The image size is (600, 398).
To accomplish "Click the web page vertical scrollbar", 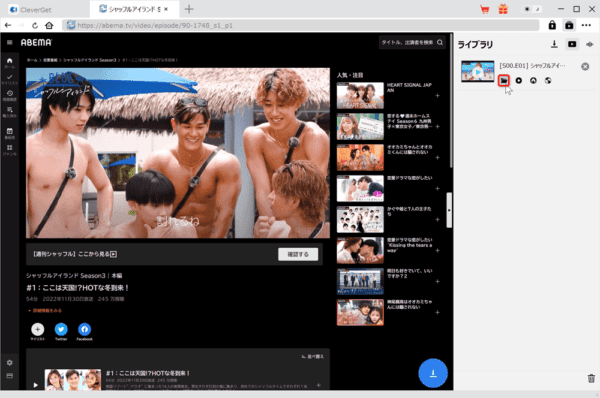I will [x=452, y=101].
